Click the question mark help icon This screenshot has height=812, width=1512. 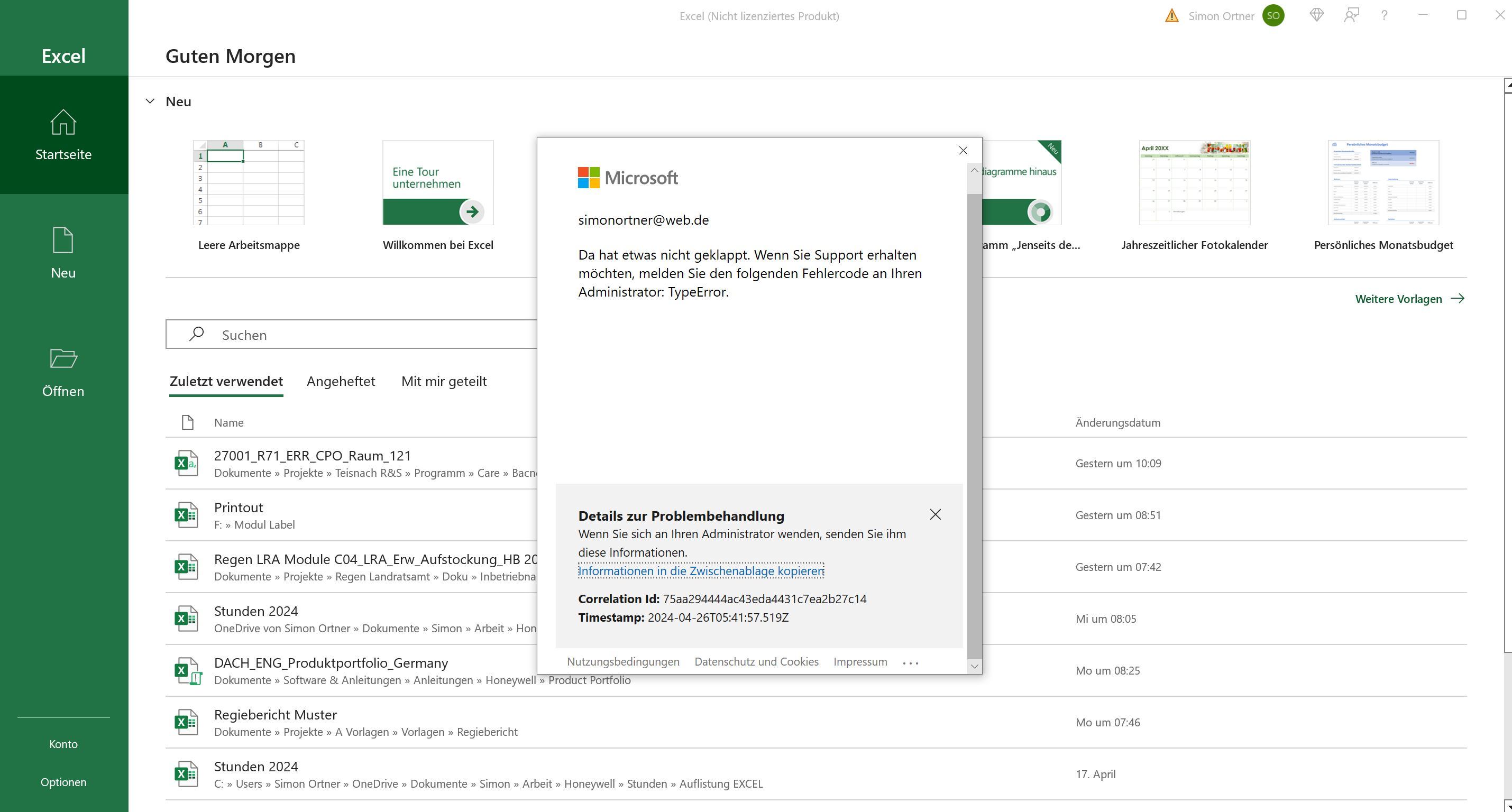coord(1385,16)
